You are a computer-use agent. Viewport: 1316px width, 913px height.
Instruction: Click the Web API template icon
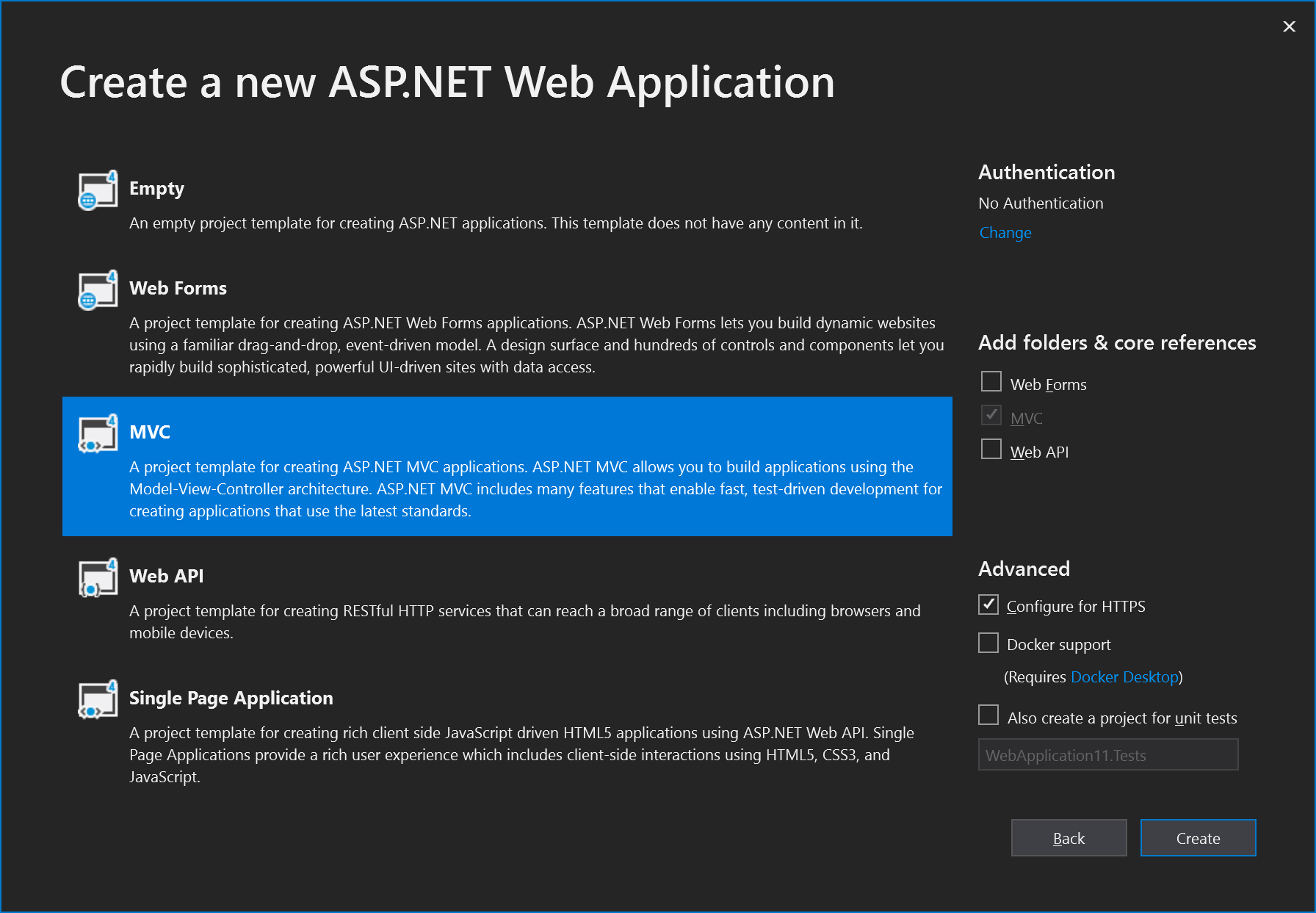98,578
